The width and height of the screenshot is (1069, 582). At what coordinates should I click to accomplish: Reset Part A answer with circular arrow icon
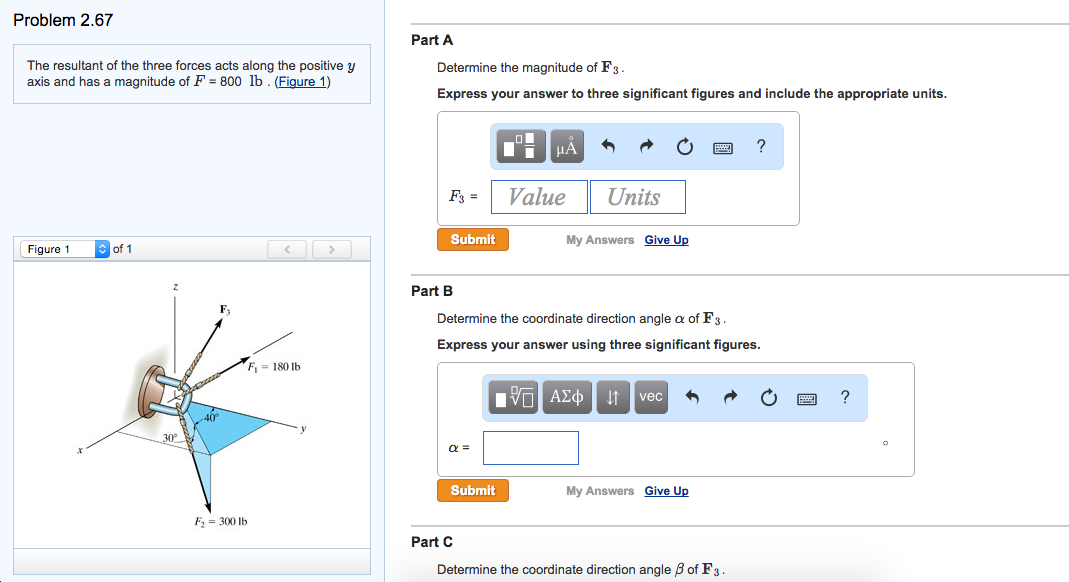(x=684, y=145)
